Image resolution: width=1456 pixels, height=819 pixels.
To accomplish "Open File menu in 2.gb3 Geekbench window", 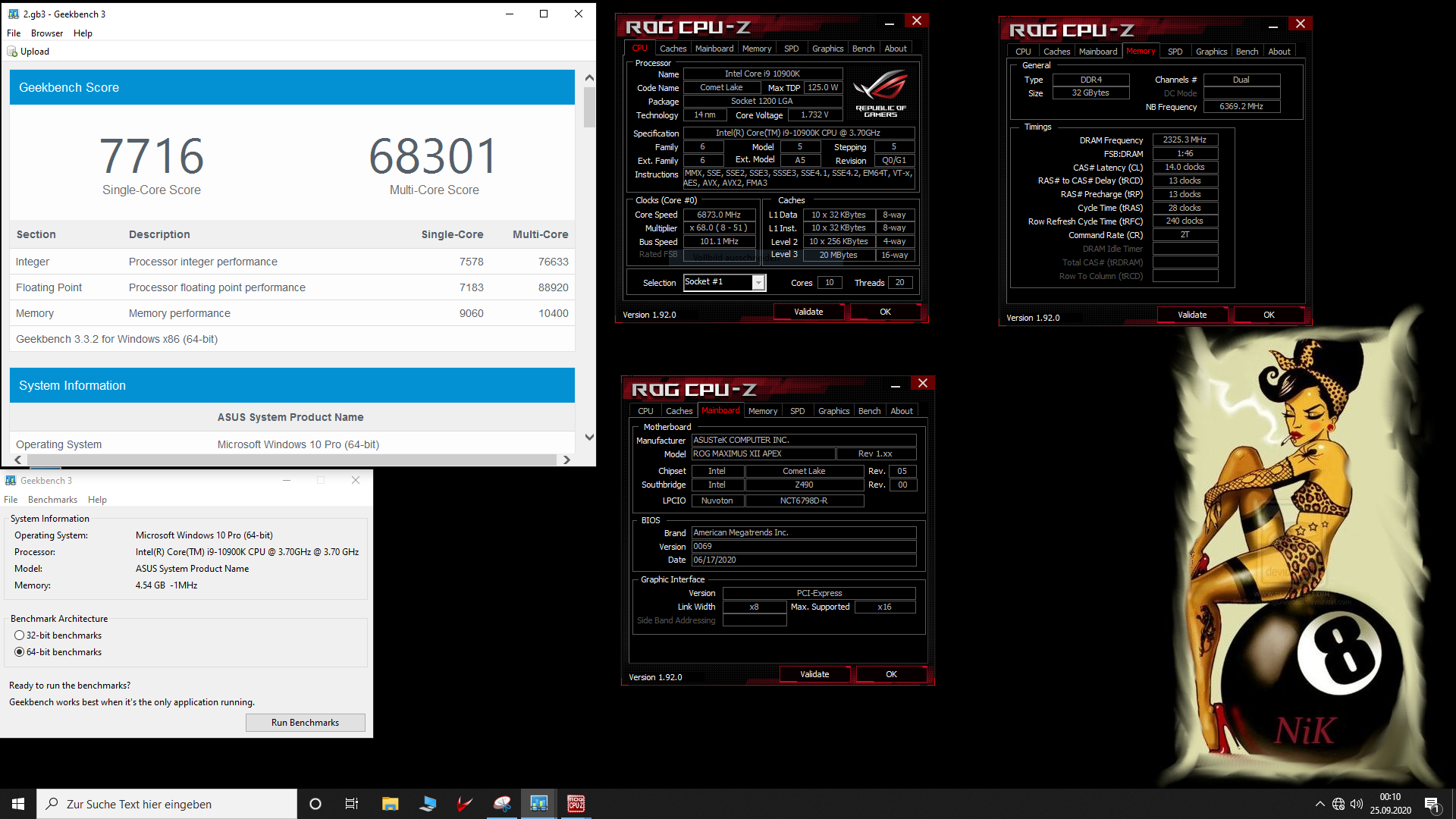I will click(x=14, y=33).
